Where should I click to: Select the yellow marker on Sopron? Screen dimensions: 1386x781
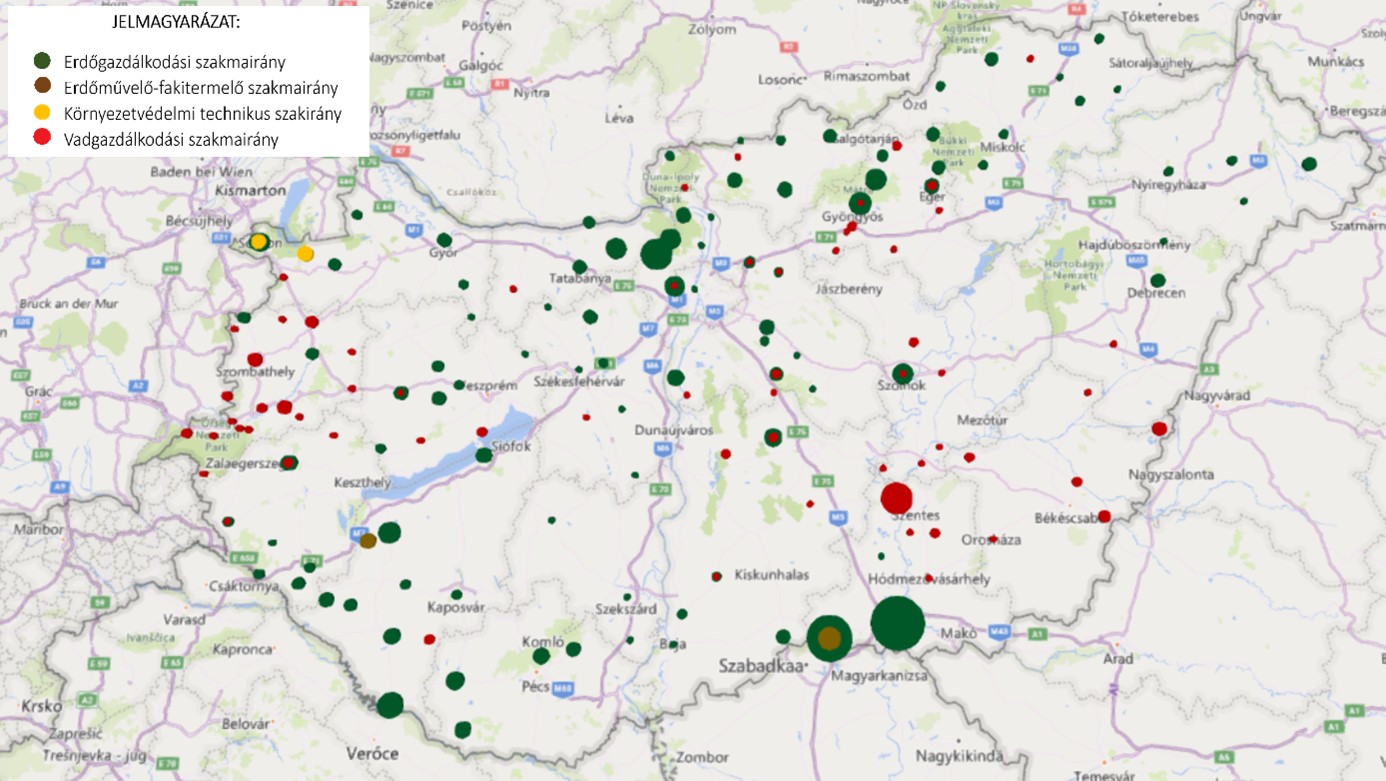click(x=259, y=241)
